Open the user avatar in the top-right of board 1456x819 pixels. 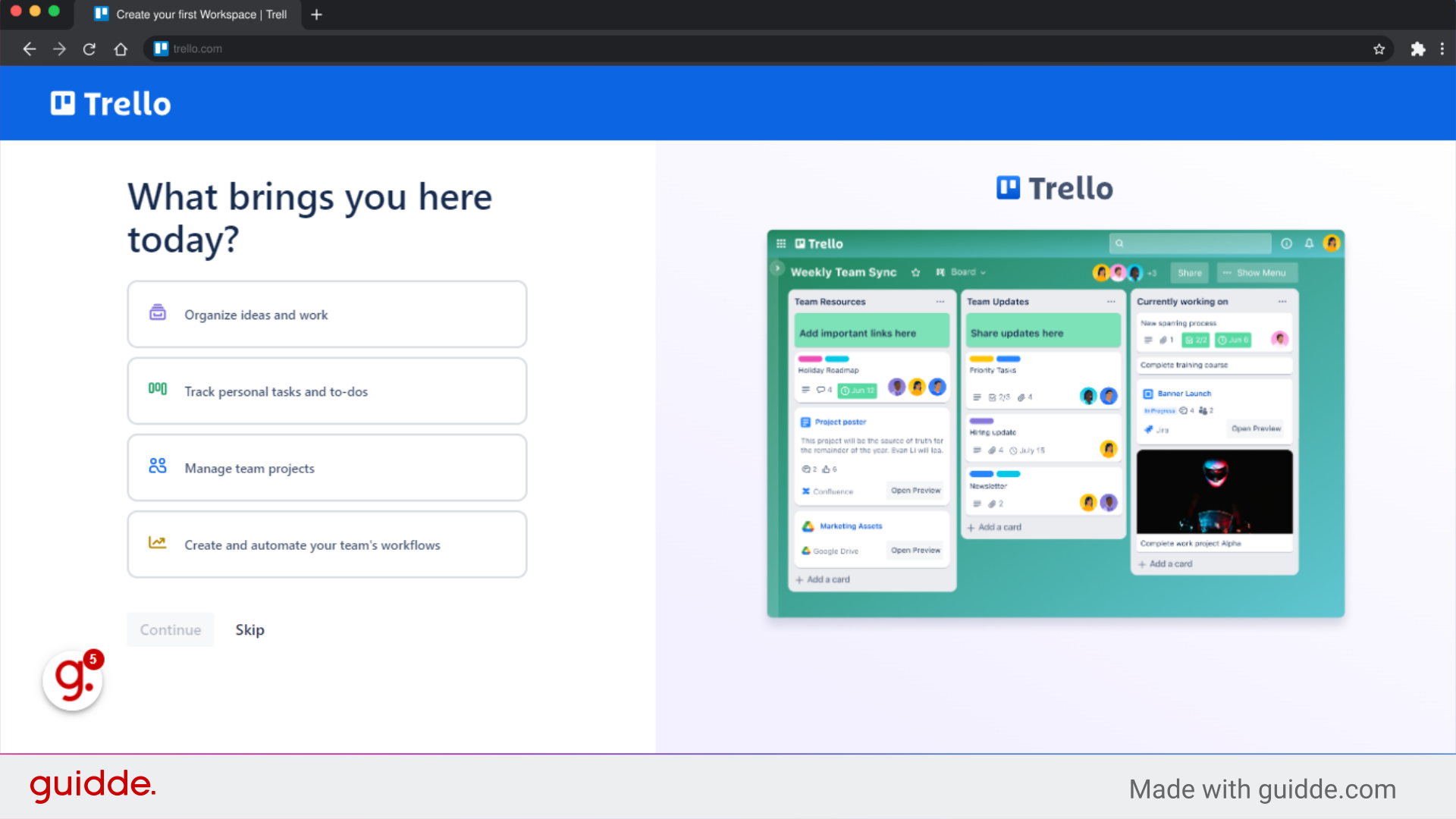coord(1332,243)
